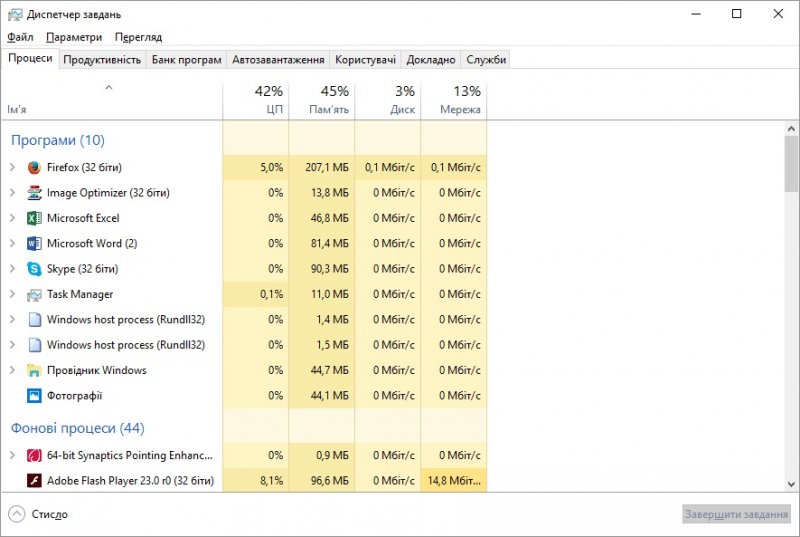Click the vertical scrollbar thumb
The image size is (800, 537).
[x=791, y=164]
